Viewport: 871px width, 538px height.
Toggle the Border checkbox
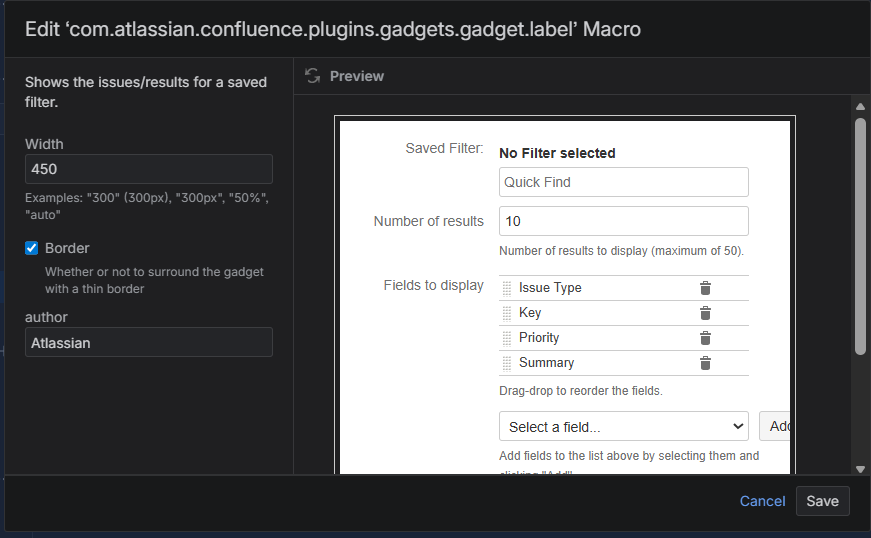point(32,248)
